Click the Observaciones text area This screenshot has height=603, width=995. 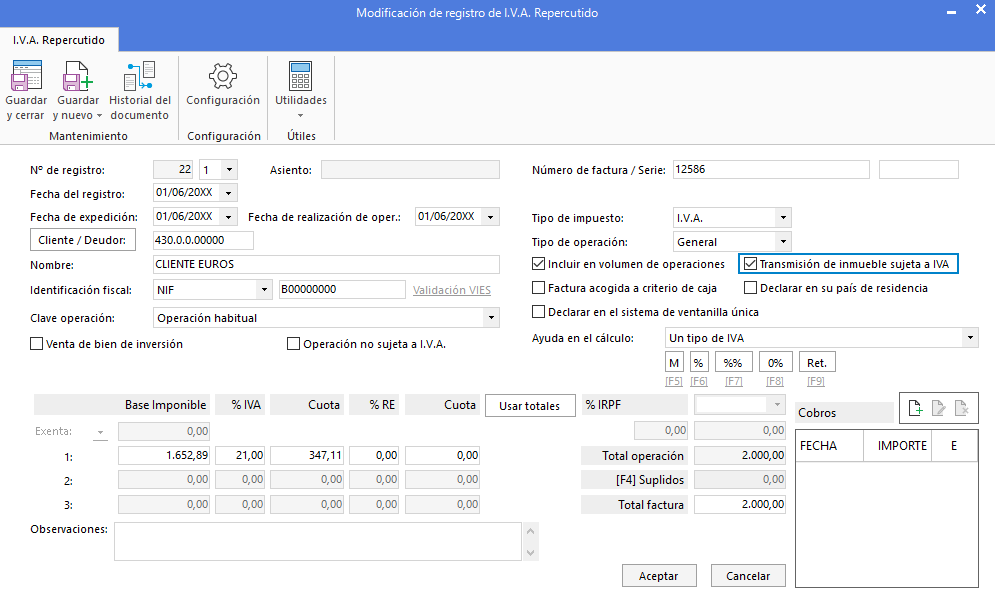point(318,541)
